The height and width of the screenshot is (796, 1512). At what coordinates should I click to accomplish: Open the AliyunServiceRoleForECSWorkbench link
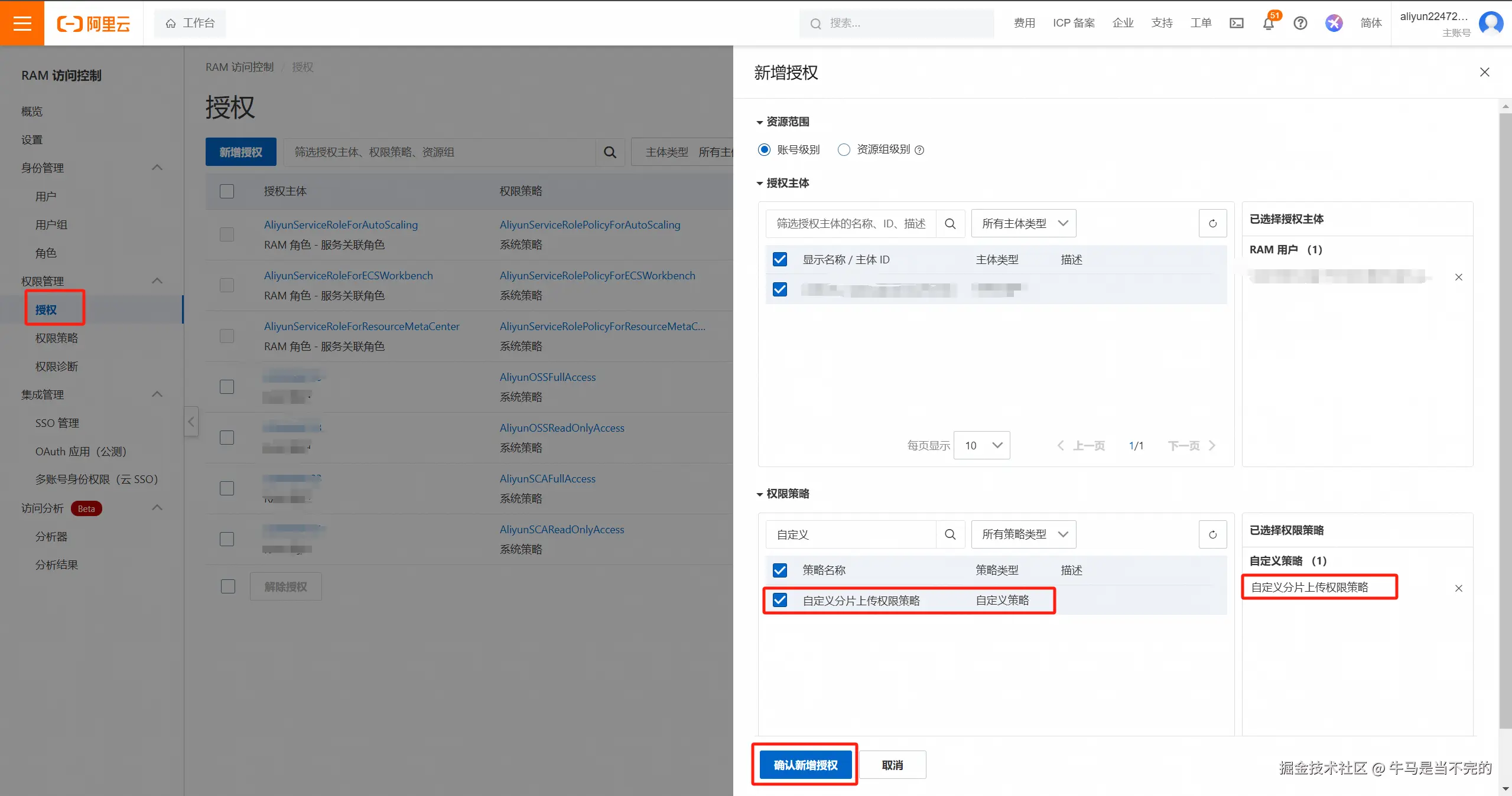[x=348, y=276]
